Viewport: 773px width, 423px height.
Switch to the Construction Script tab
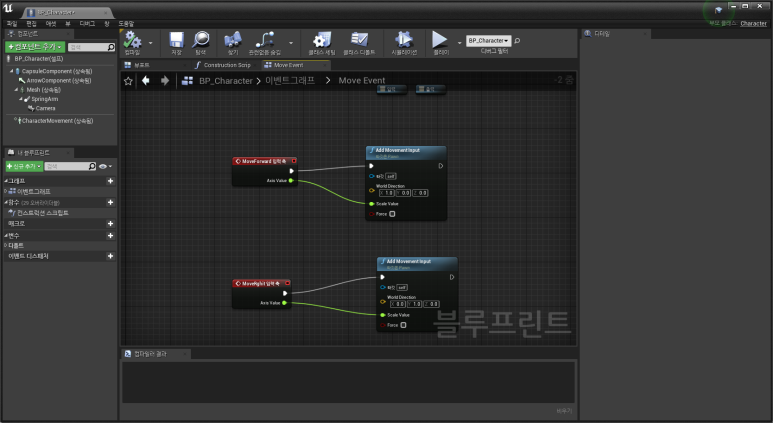pos(225,65)
